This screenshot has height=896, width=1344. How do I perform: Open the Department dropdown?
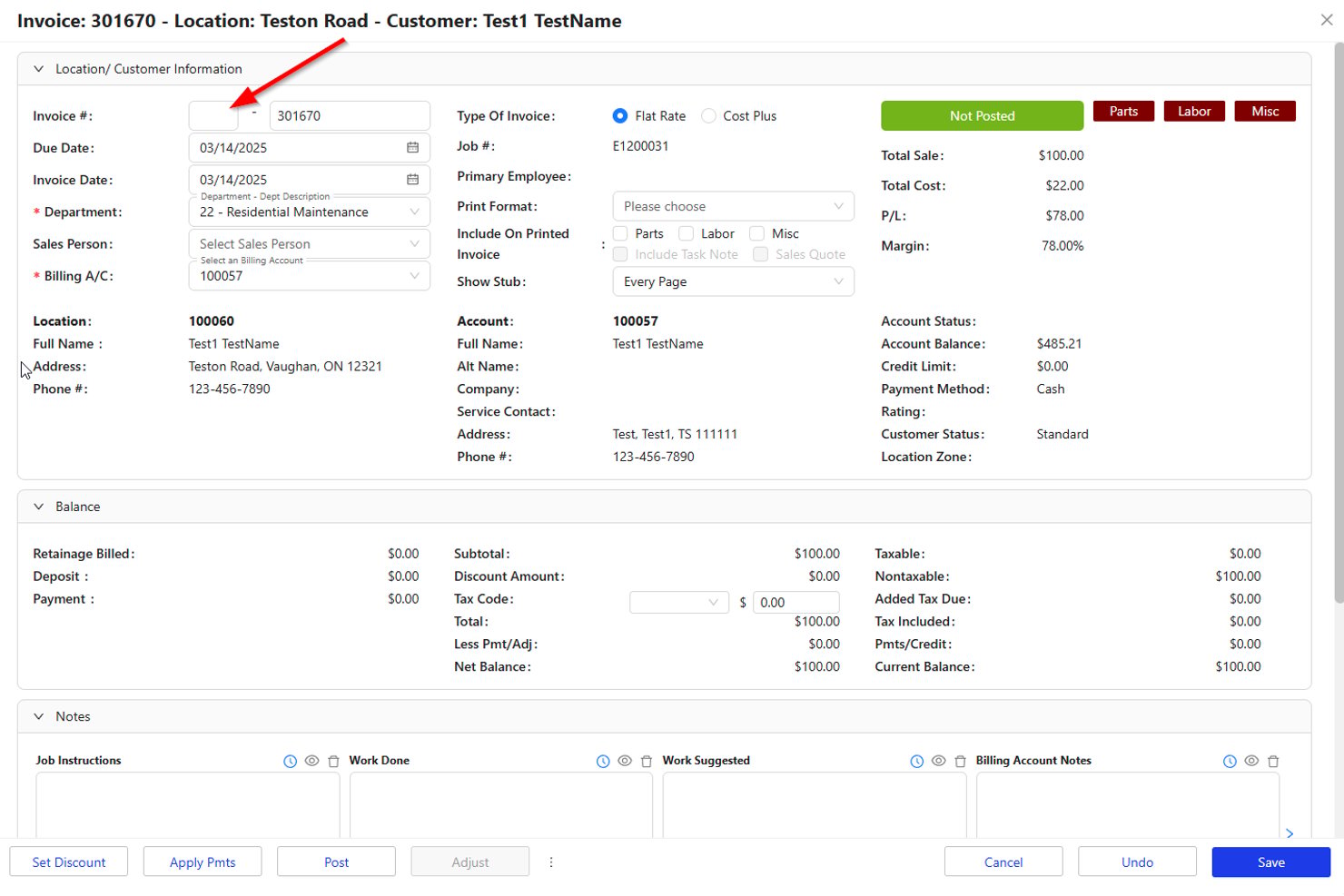coord(310,212)
